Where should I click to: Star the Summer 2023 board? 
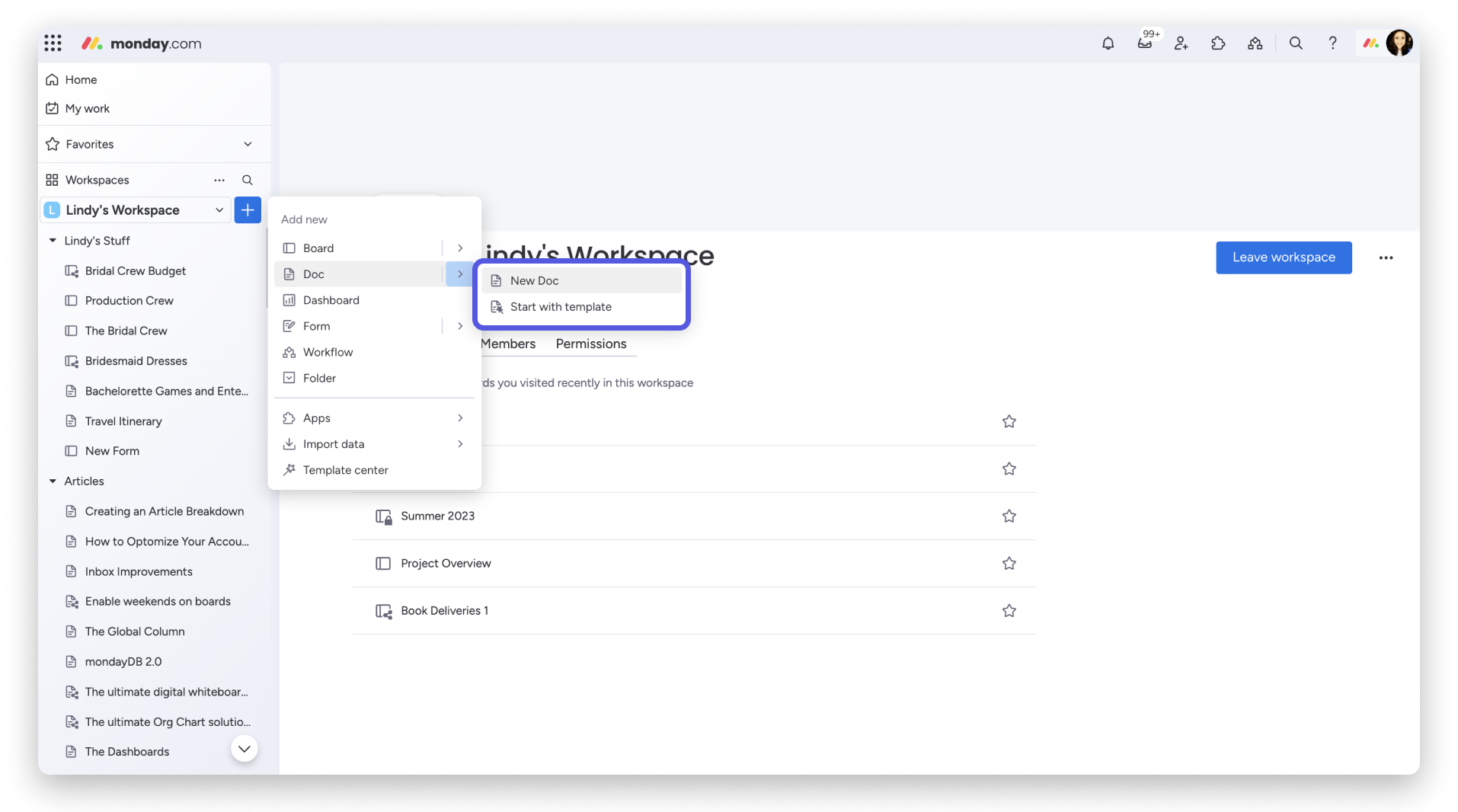[1009, 516]
